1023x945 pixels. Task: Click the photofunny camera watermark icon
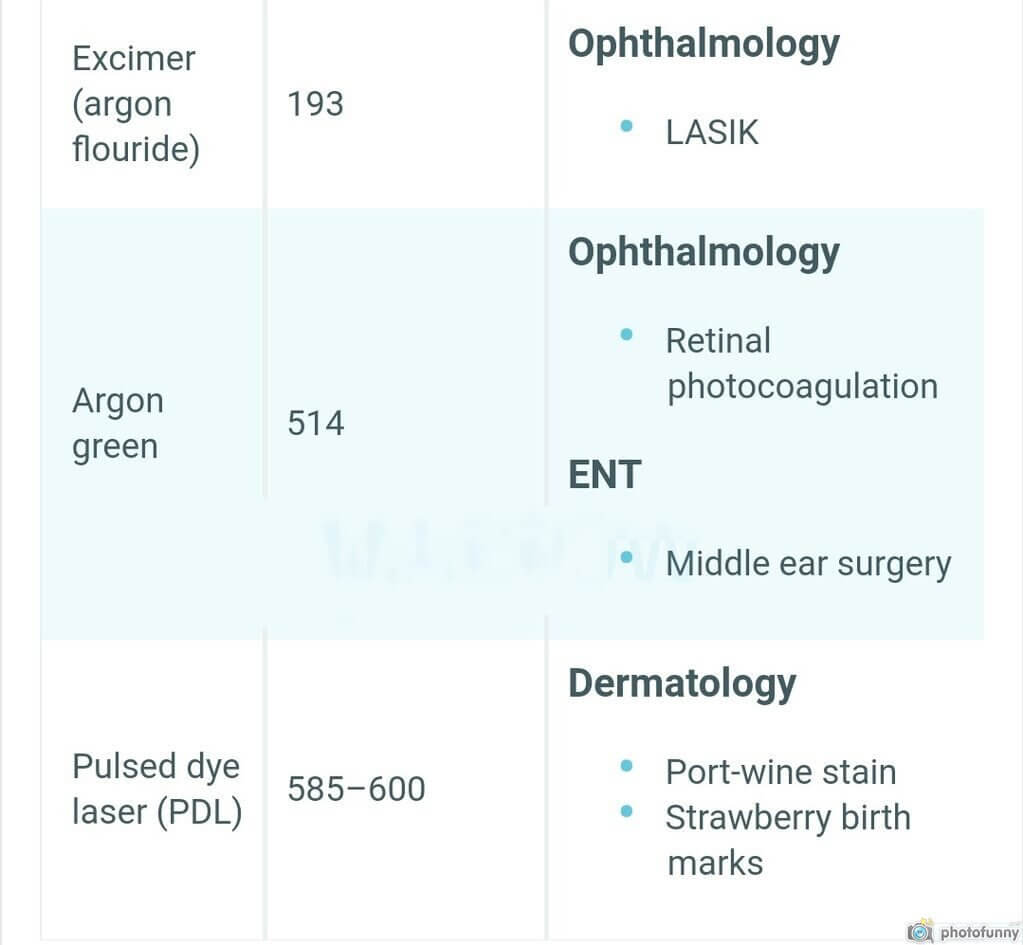point(921,931)
